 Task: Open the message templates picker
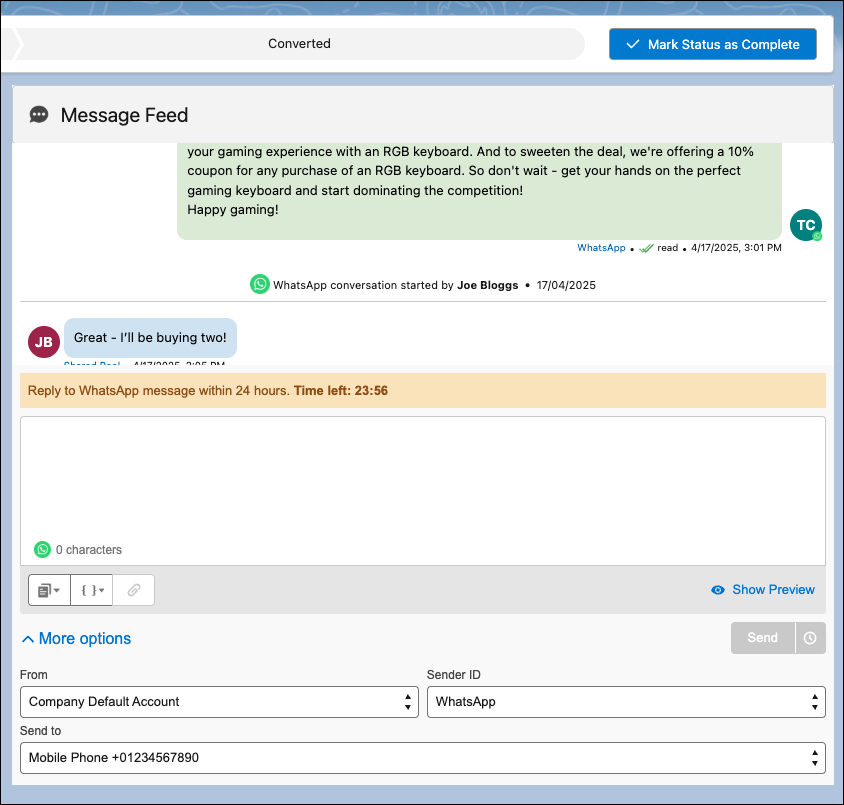(x=45, y=590)
